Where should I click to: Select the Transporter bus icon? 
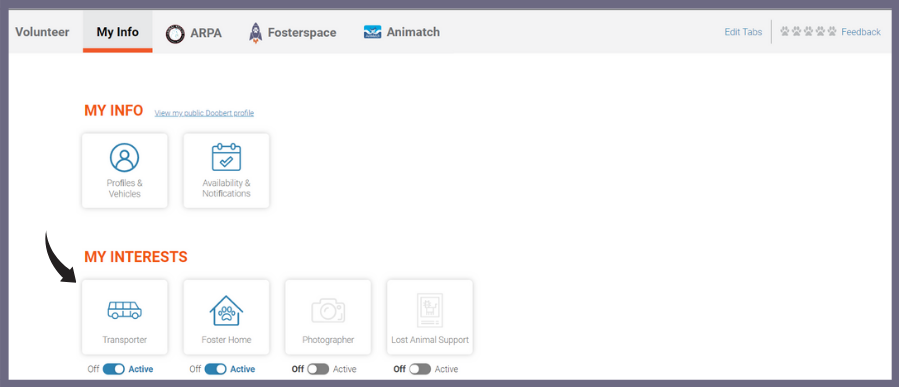(124, 310)
